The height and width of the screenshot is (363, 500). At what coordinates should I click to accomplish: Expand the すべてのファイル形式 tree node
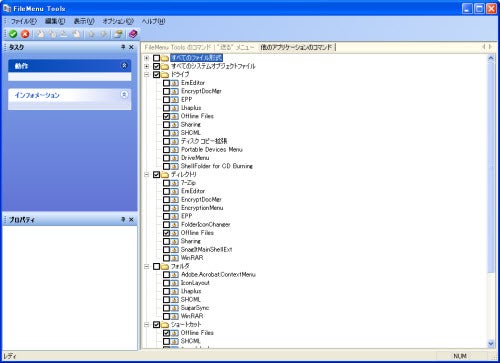coord(146,58)
